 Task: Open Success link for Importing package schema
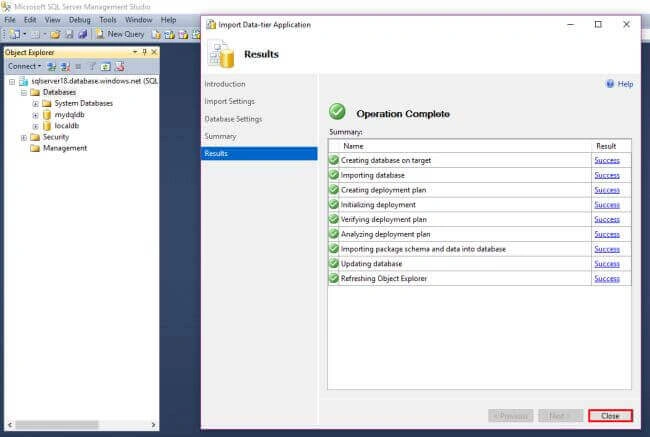[607, 249]
